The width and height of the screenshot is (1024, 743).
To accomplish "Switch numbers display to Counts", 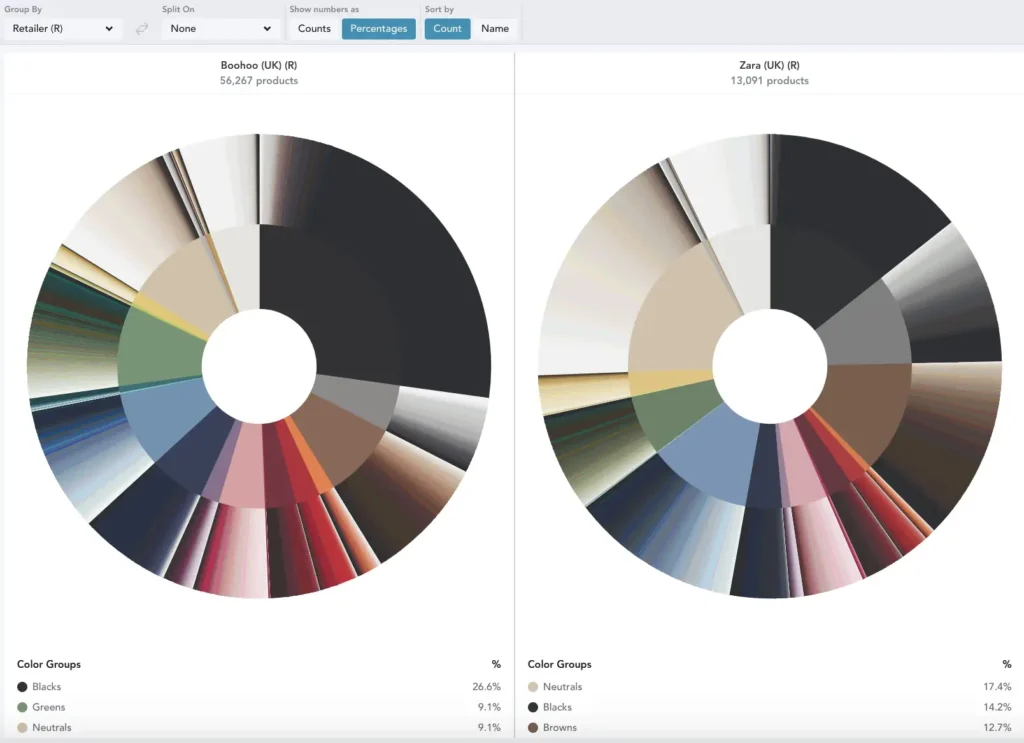I will (x=314, y=29).
